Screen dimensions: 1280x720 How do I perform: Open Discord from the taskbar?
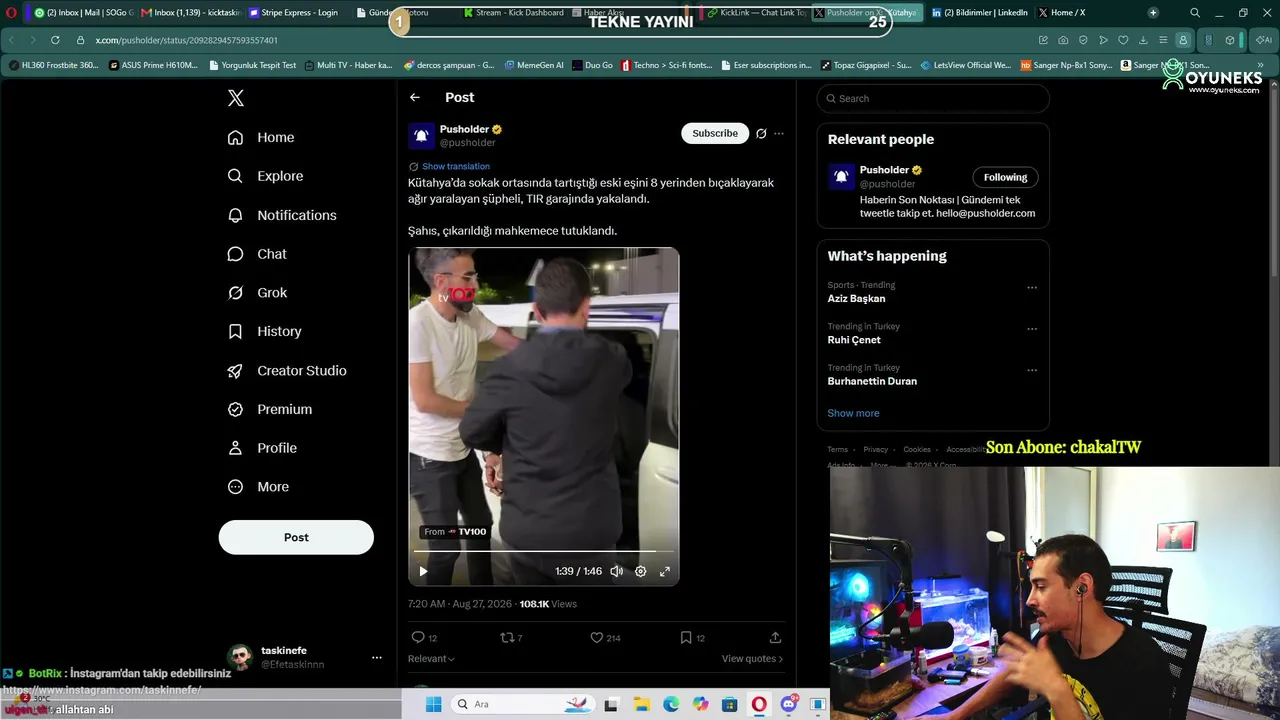click(x=789, y=704)
